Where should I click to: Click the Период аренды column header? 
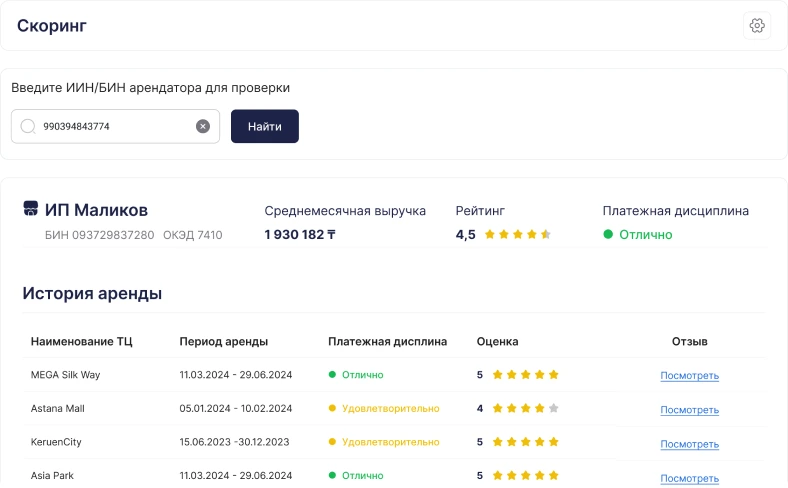pos(224,342)
